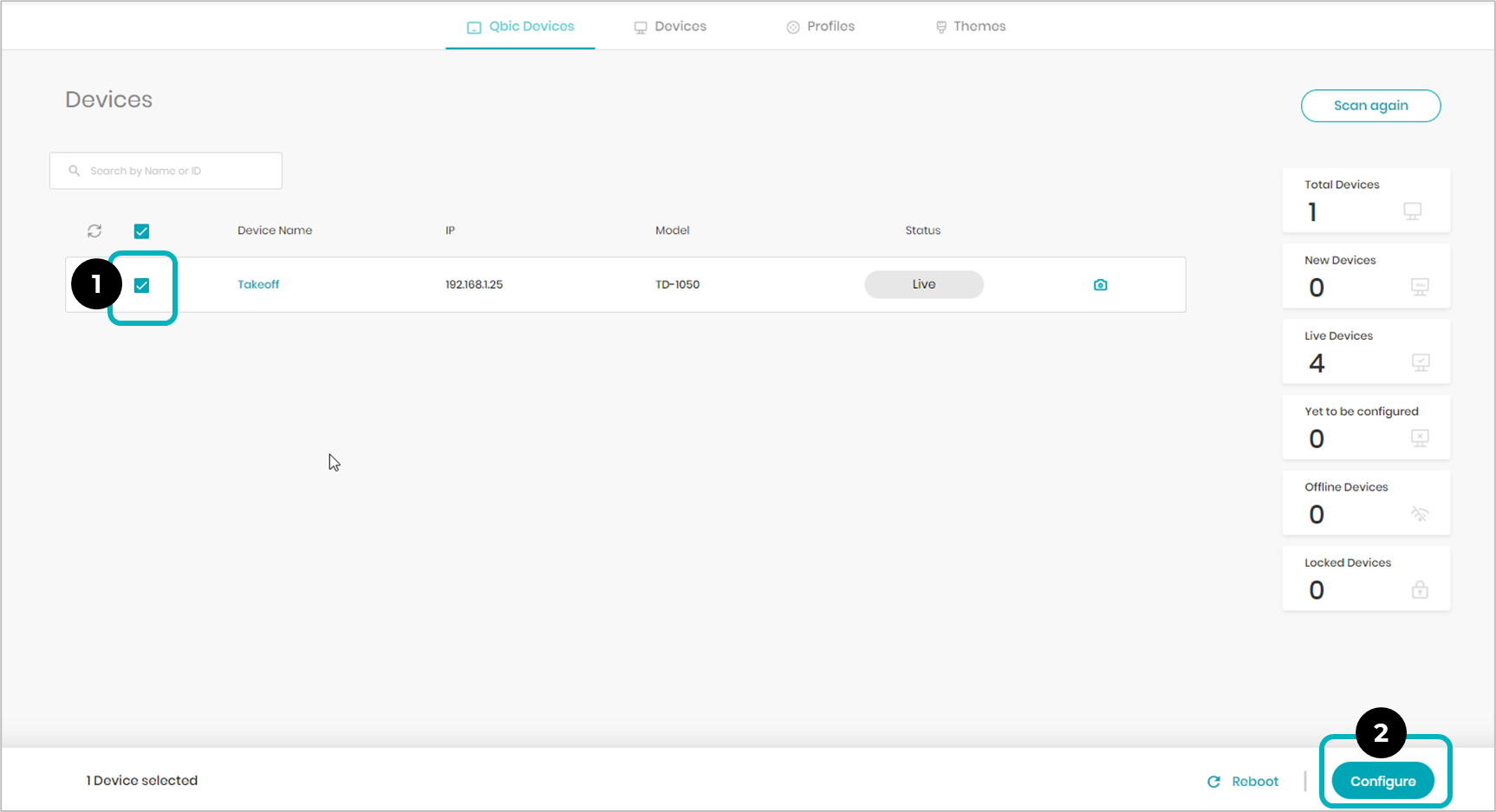Click the Total Devices label

click(x=1342, y=185)
